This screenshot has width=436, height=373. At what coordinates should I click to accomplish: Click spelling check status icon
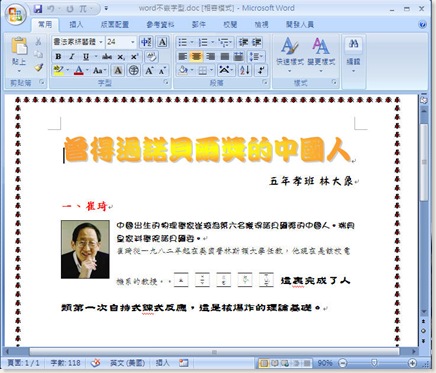pos(96,363)
